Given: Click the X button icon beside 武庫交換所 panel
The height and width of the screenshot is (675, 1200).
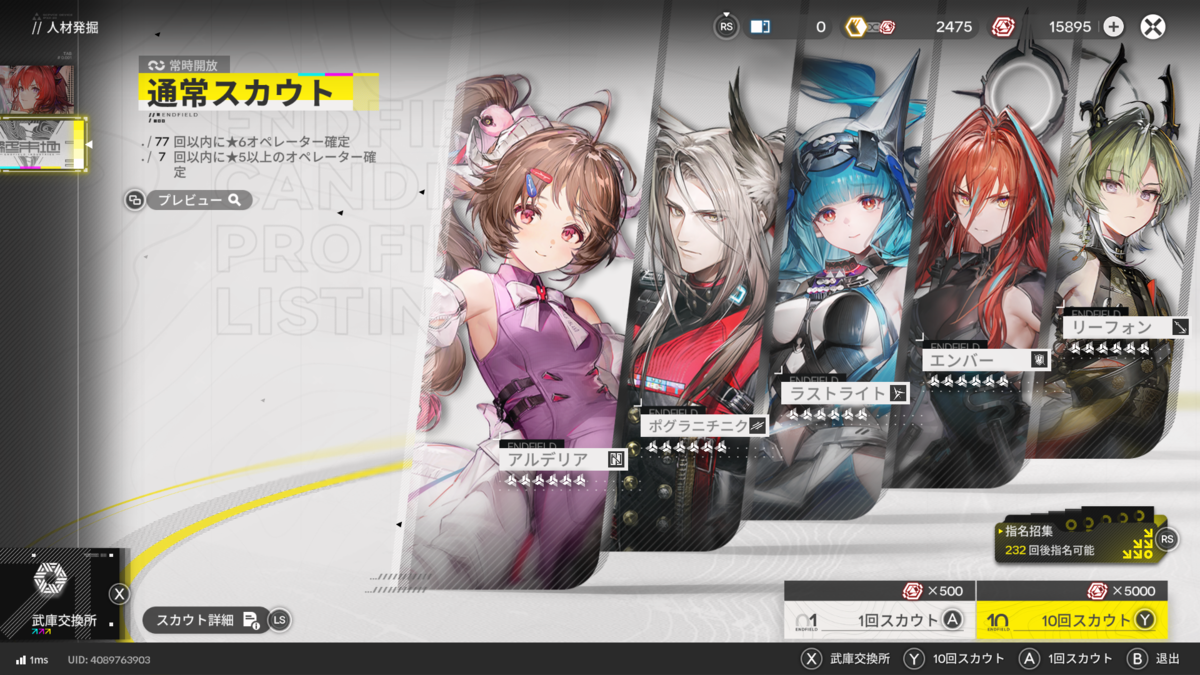Looking at the screenshot, I should 119,594.
